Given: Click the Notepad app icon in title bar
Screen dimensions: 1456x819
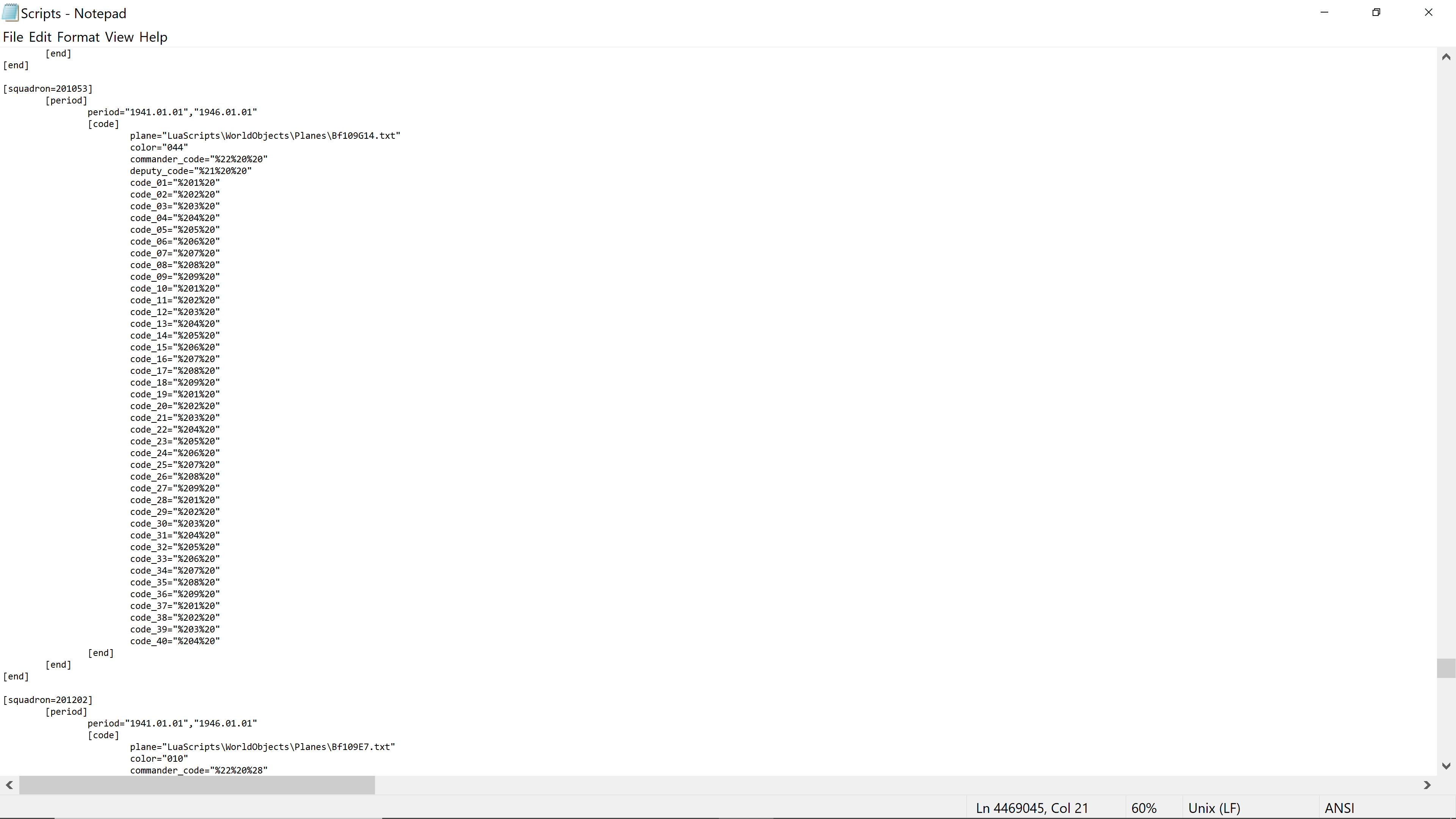Looking at the screenshot, I should [x=10, y=13].
